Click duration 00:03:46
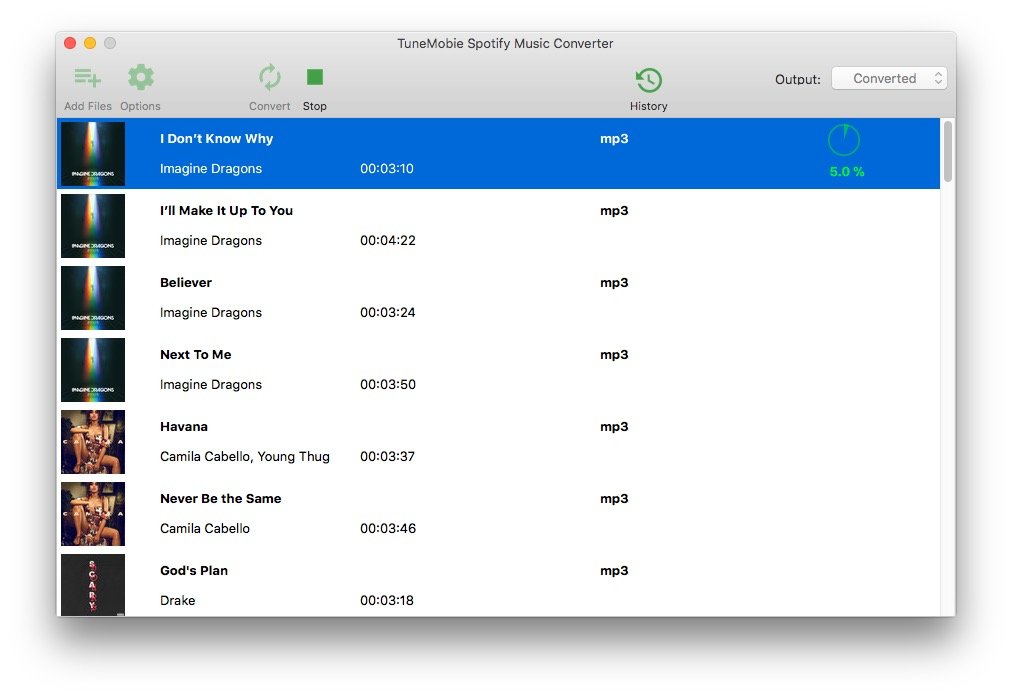 tap(388, 528)
